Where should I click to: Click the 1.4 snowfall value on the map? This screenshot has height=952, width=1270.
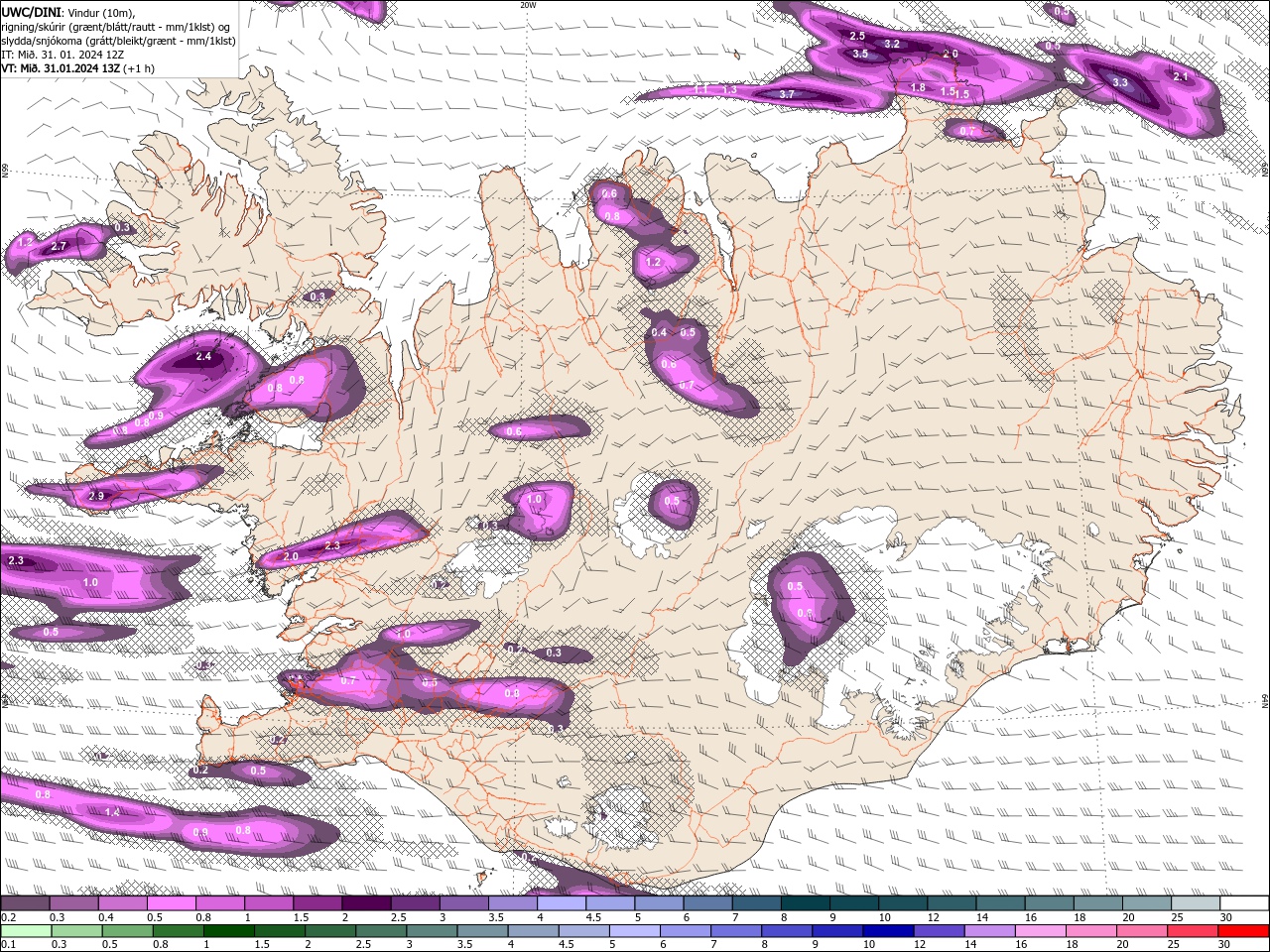[x=112, y=812]
